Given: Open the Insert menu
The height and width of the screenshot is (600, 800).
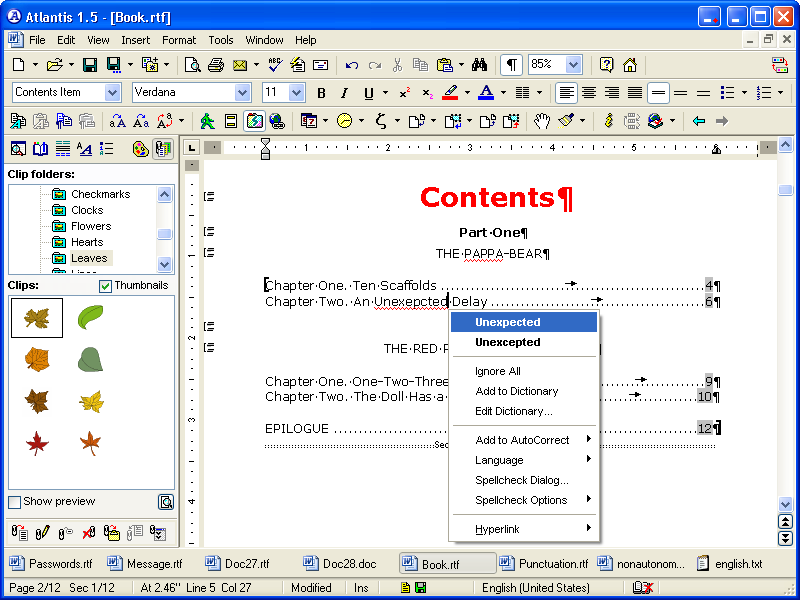Looking at the screenshot, I should pos(135,40).
